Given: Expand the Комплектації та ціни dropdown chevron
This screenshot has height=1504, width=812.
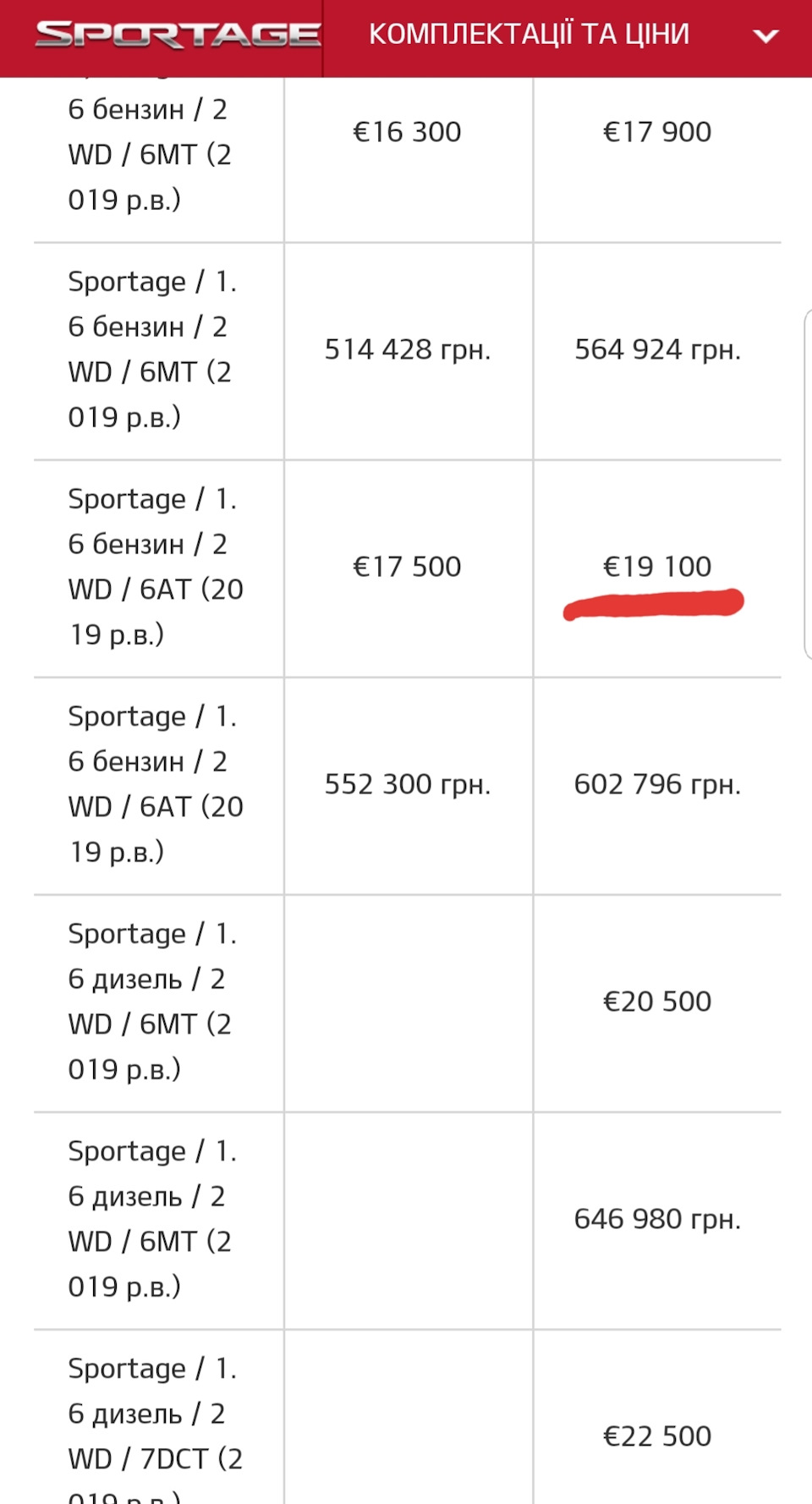Looking at the screenshot, I should point(765,36).
